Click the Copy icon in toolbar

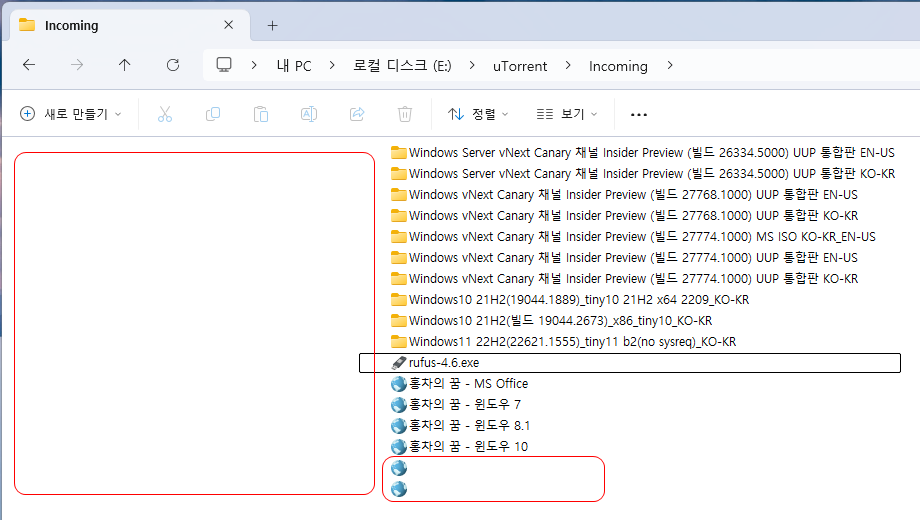tap(213, 114)
